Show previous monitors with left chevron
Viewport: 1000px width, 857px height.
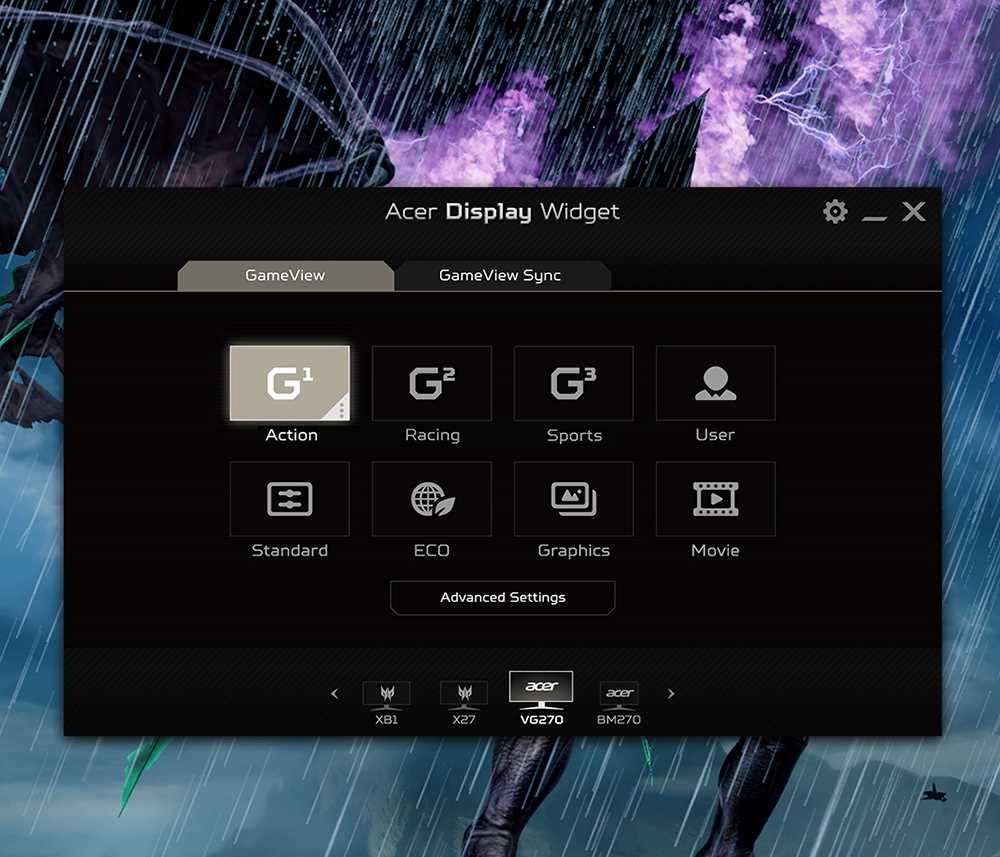(335, 693)
